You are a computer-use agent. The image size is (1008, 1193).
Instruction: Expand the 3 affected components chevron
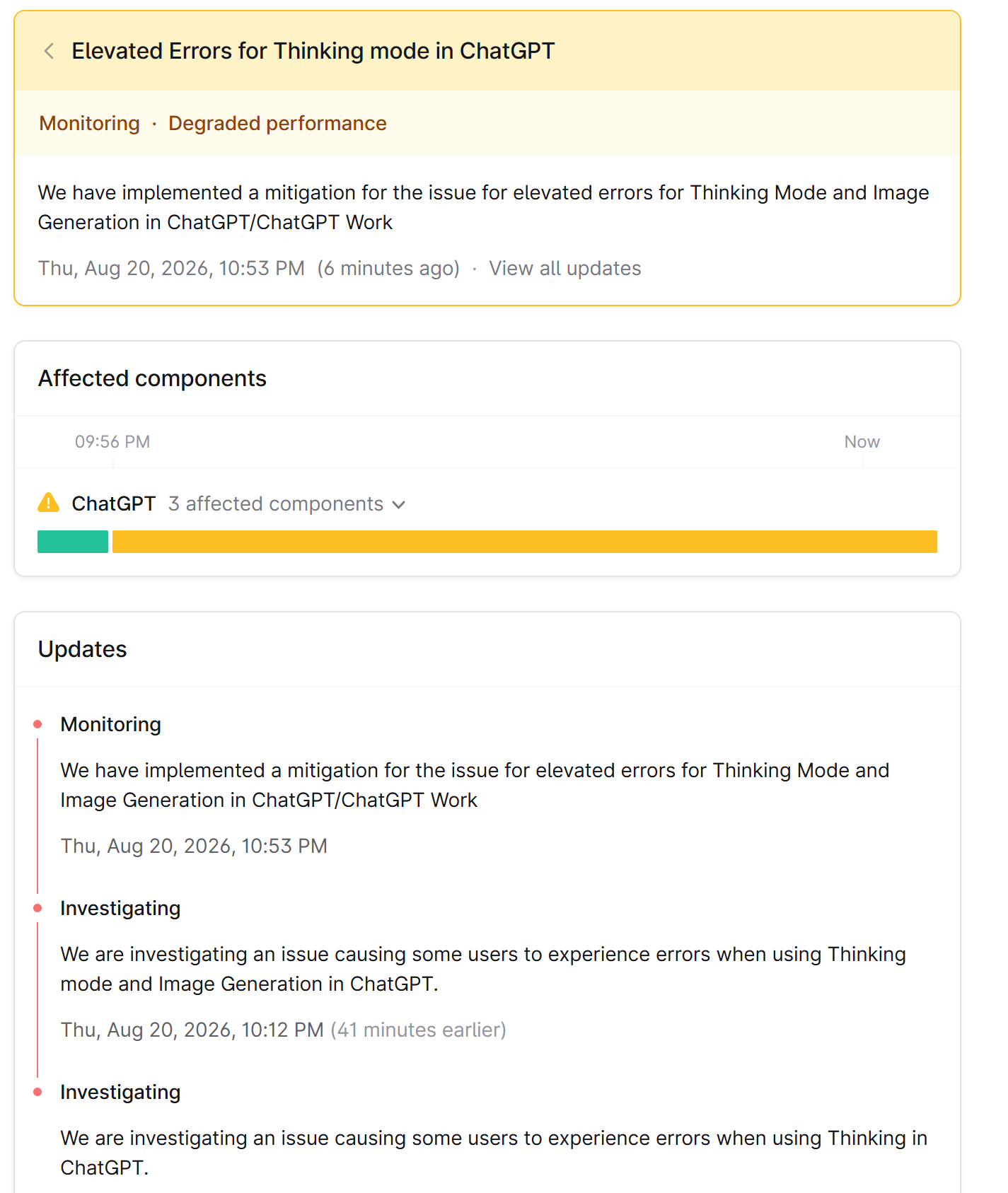[x=399, y=504]
